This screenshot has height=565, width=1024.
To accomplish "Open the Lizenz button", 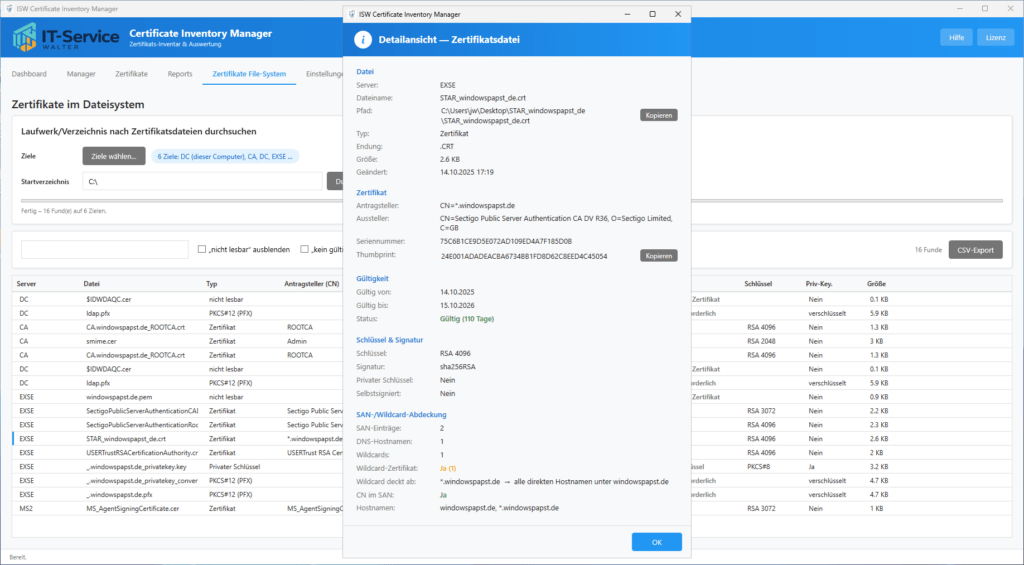I will pyautogui.click(x=995, y=37).
